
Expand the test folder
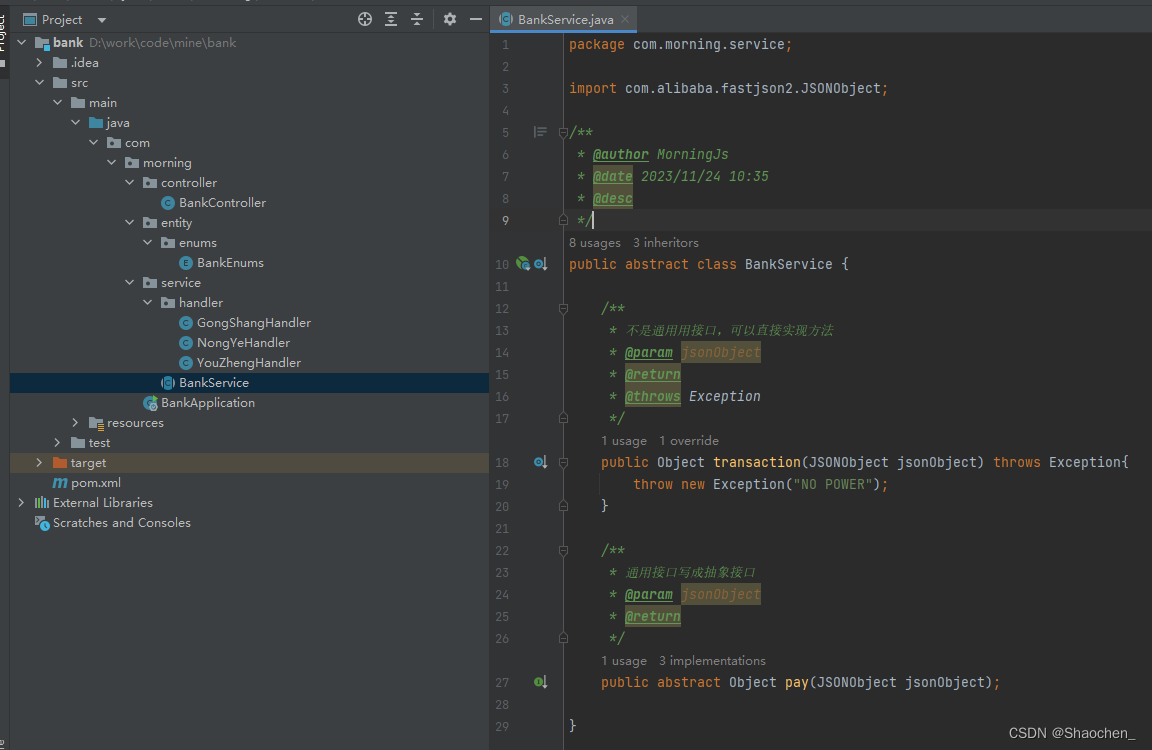57,442
